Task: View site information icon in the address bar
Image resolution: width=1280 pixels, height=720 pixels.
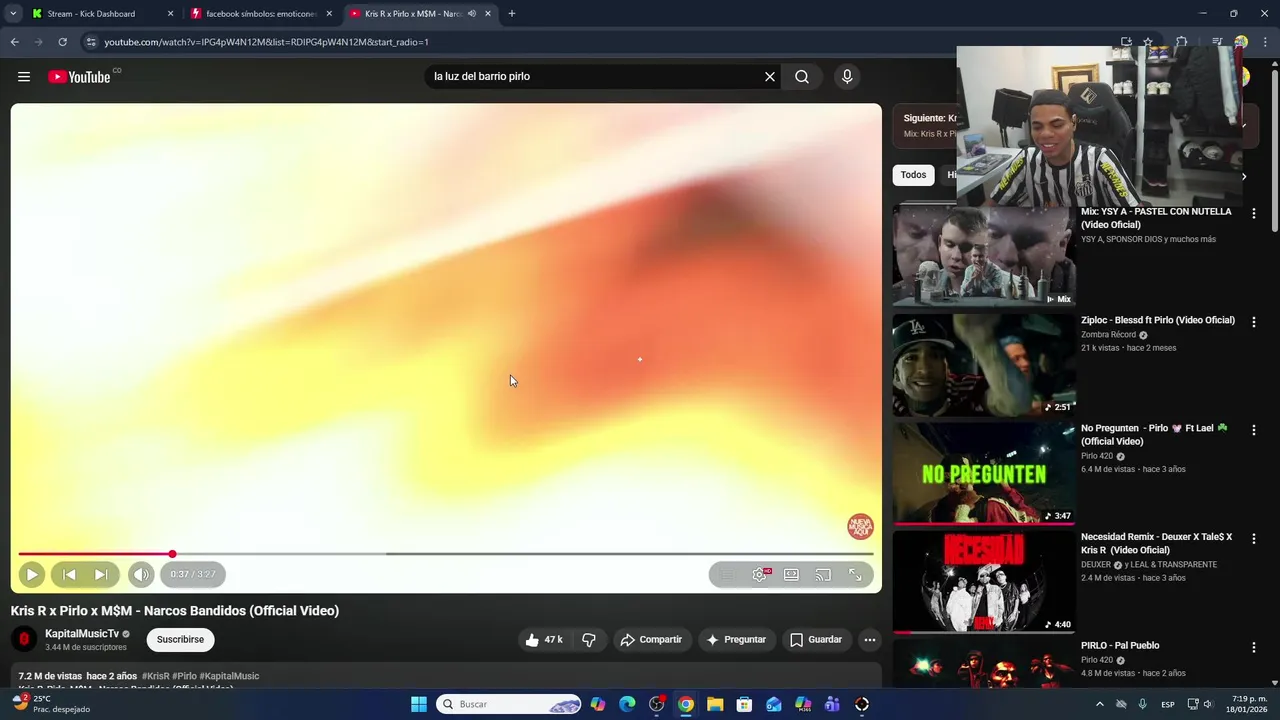Action: tap(91, 42)
